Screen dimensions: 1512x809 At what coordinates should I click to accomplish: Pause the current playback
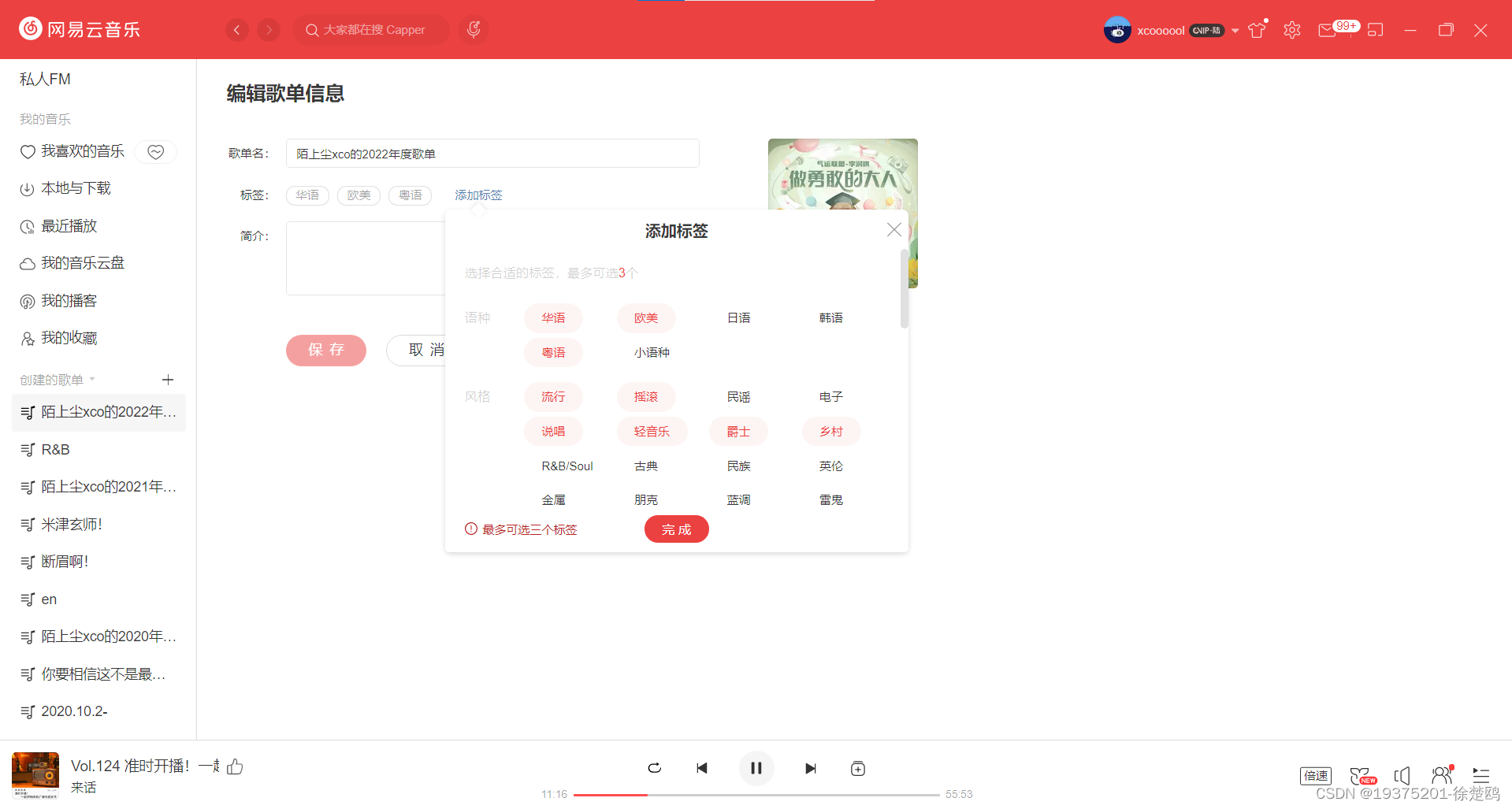coord(756,768)
